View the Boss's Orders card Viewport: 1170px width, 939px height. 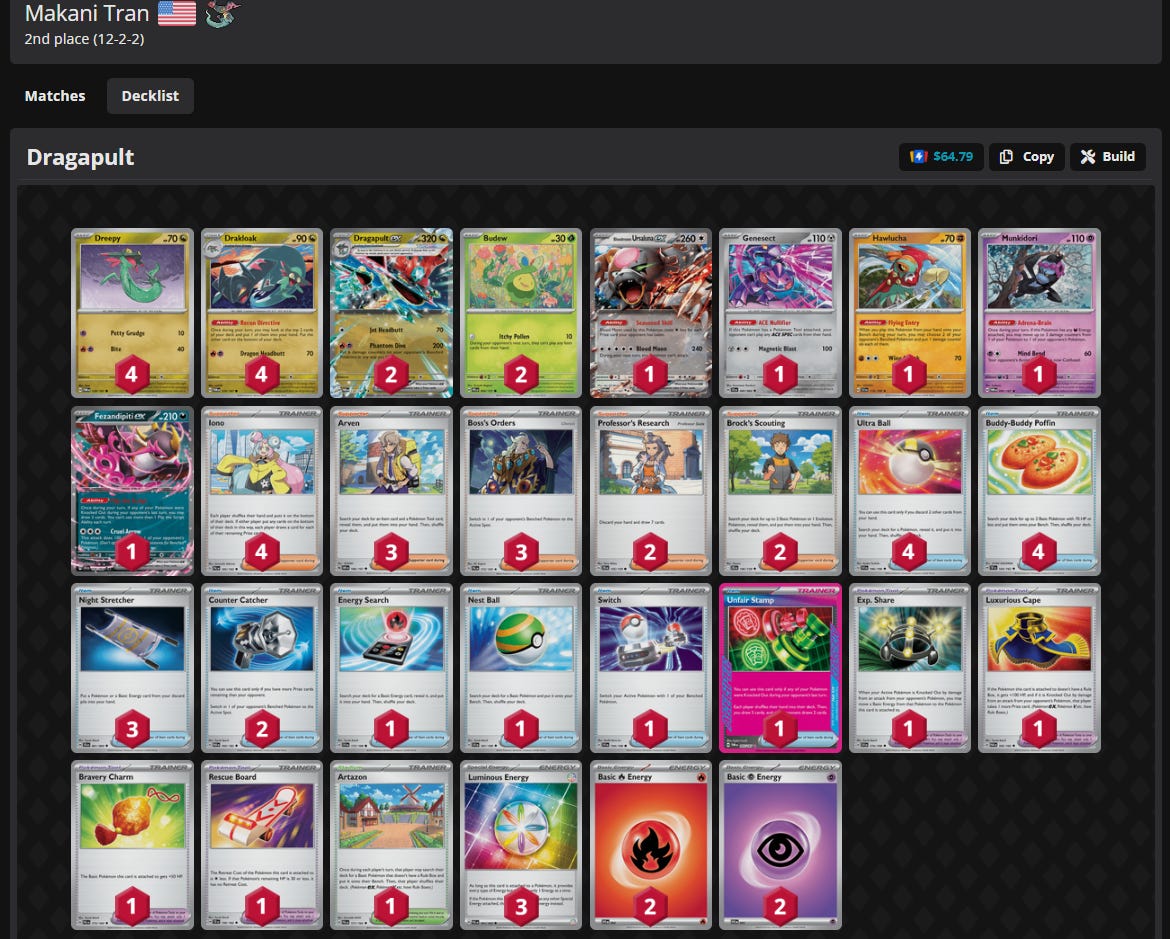521,490
